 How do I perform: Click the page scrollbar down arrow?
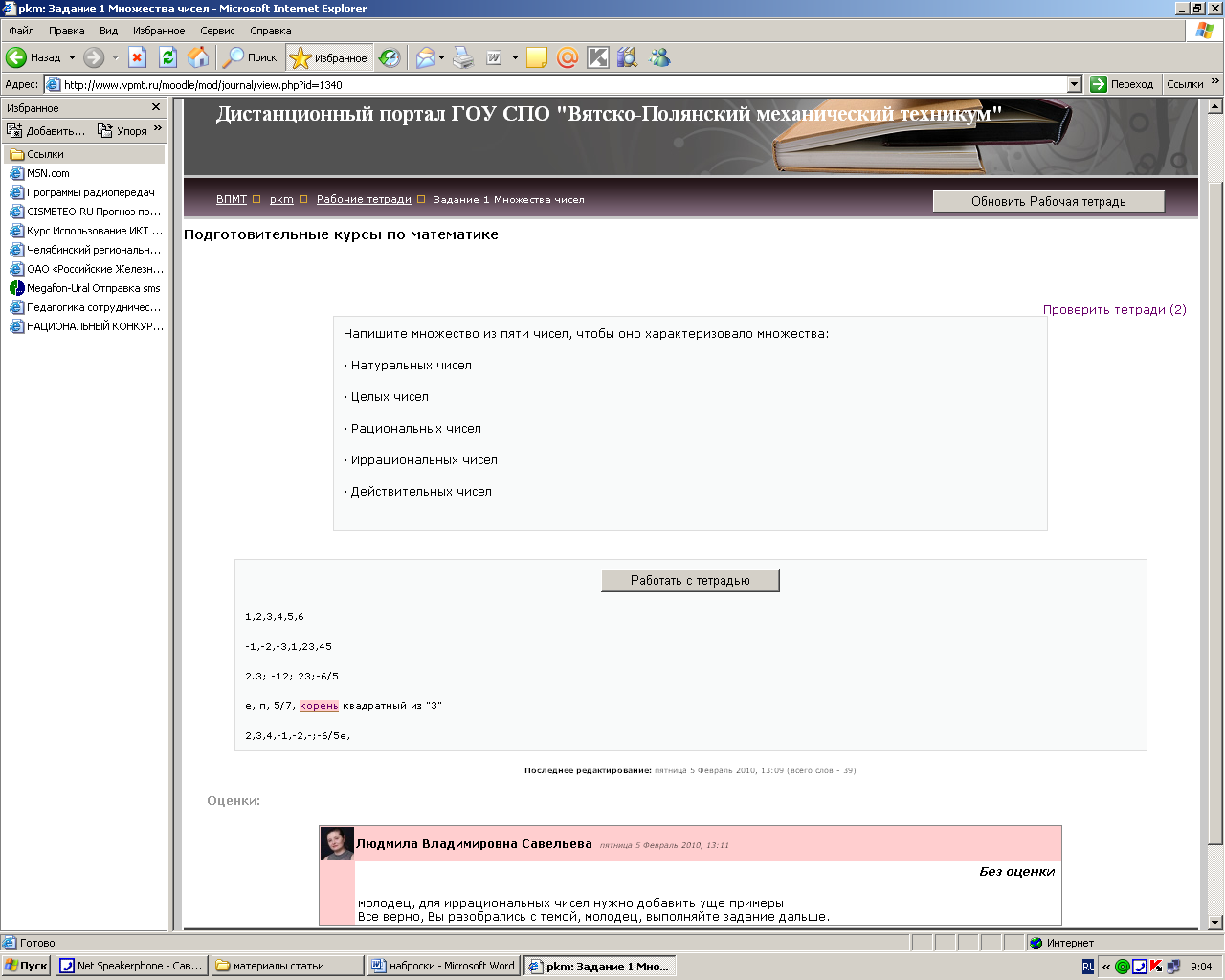coord(1215,923)
